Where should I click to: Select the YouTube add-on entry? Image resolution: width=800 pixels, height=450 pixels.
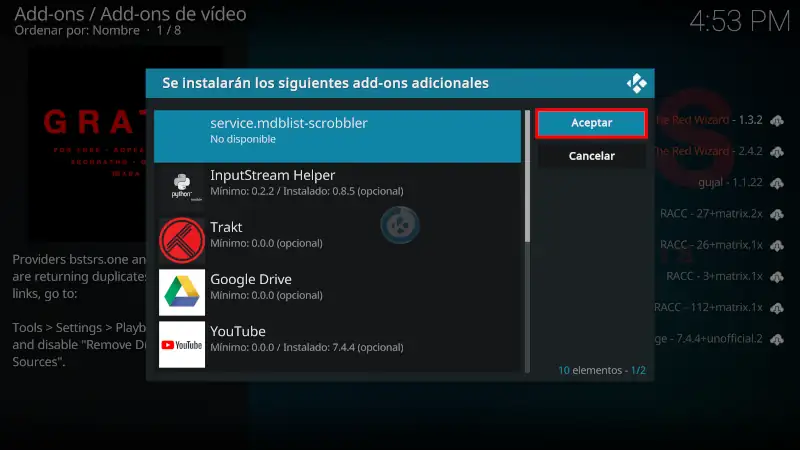click(x=337, y=344)
